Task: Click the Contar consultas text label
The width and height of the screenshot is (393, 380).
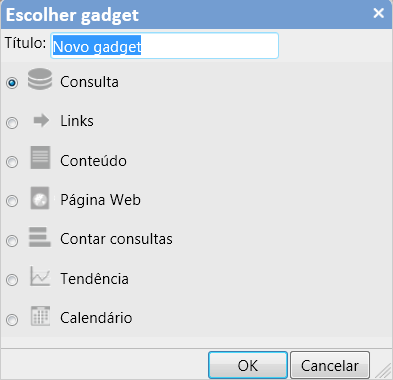Action: (116, 239)
